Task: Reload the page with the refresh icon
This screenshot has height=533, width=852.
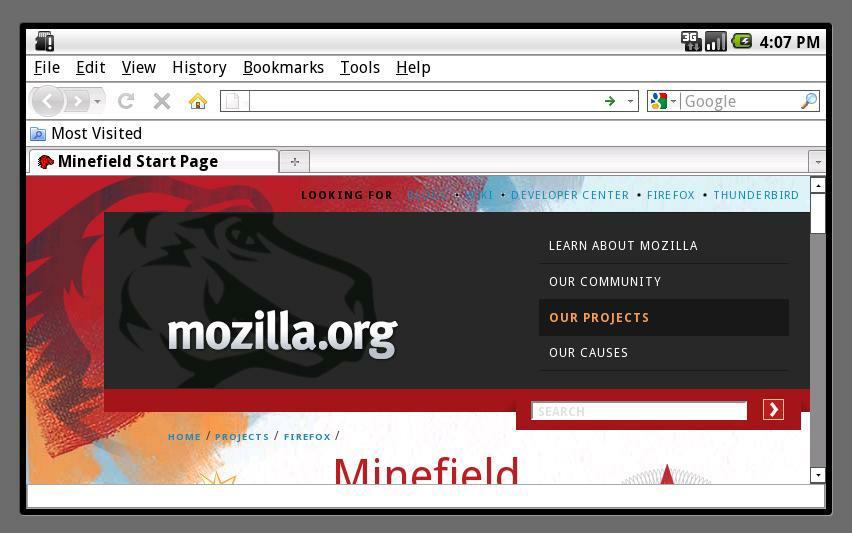Action: click(x=126, y=101)
